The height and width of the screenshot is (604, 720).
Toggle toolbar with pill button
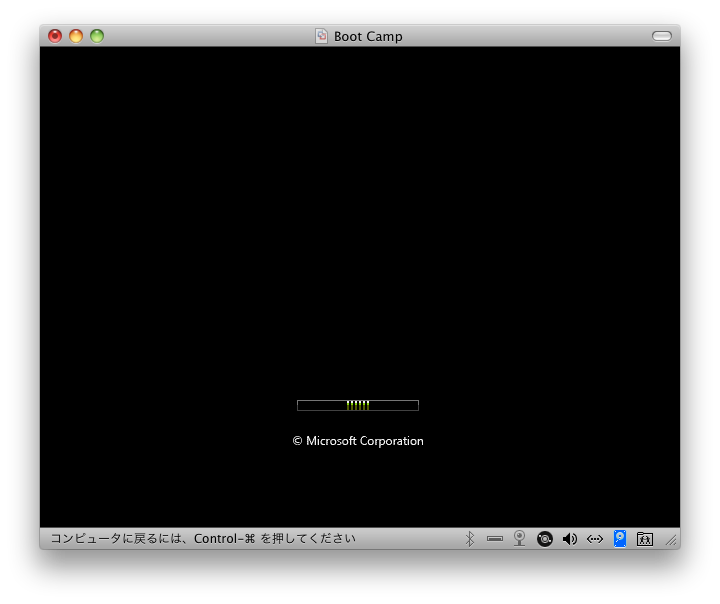[x=662, y=36]
